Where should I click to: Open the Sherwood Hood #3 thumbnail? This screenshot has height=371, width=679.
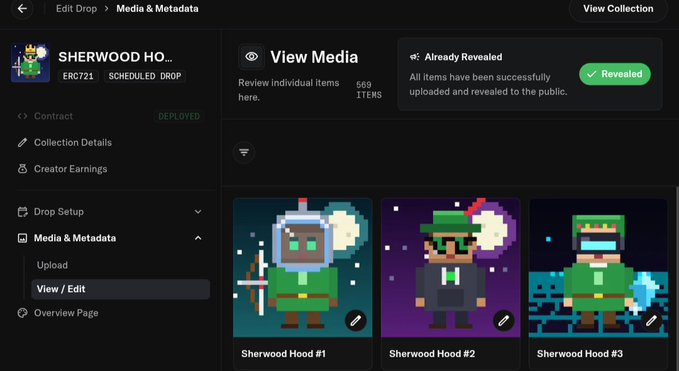click(x=598, y=268)
